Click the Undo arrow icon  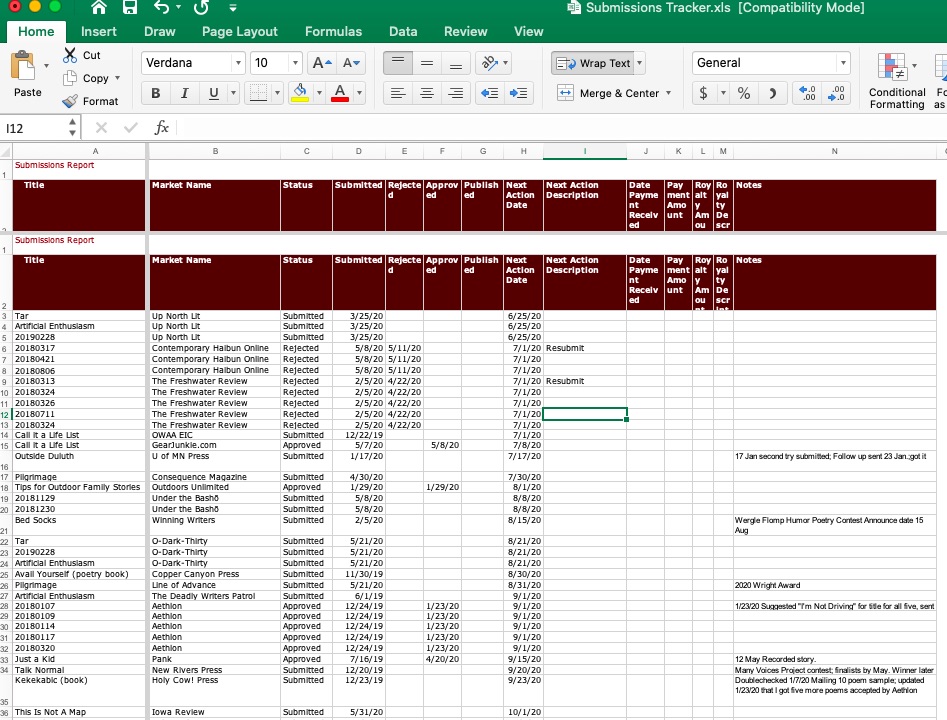[x=162, y=9]
